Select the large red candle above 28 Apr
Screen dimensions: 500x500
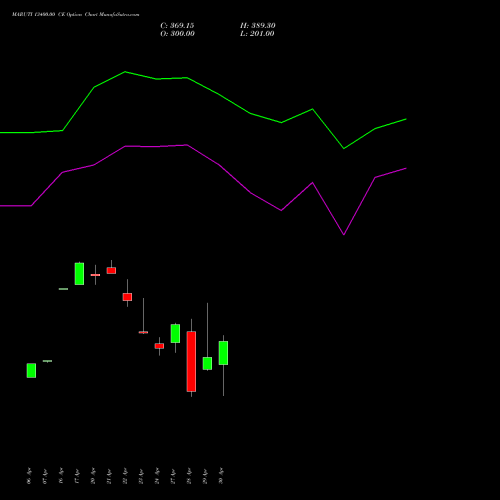[x=191, y=361]
